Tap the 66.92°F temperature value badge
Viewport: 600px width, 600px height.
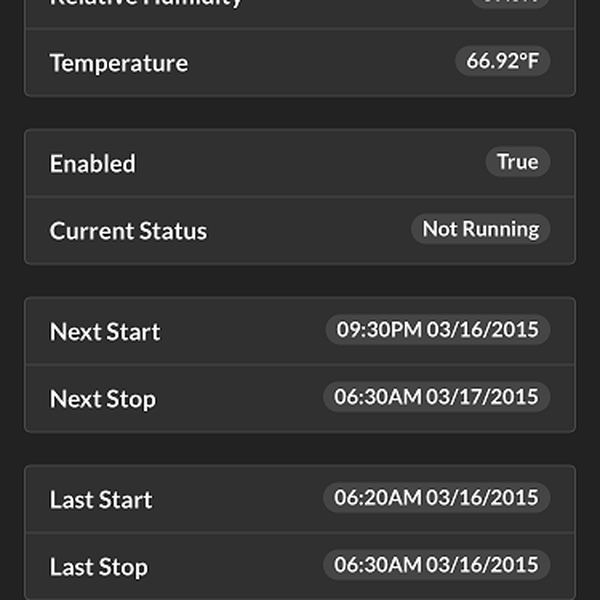[x=502, y=61]
